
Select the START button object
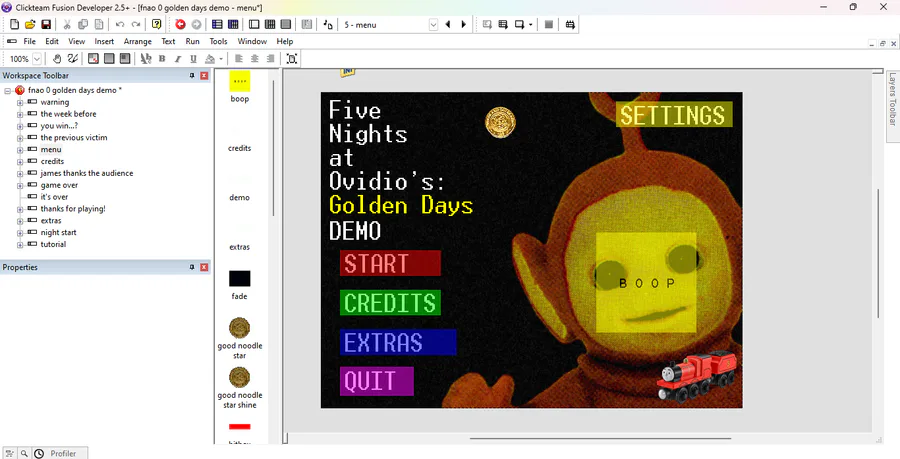pos(390,263)
